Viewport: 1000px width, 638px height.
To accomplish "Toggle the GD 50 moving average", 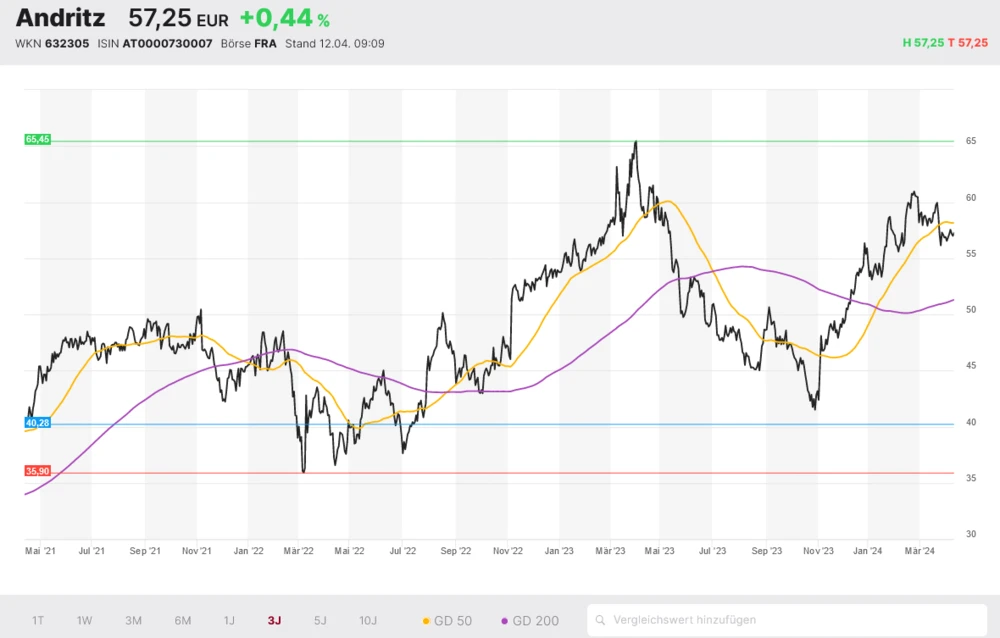I will click(x=450, y=620).
